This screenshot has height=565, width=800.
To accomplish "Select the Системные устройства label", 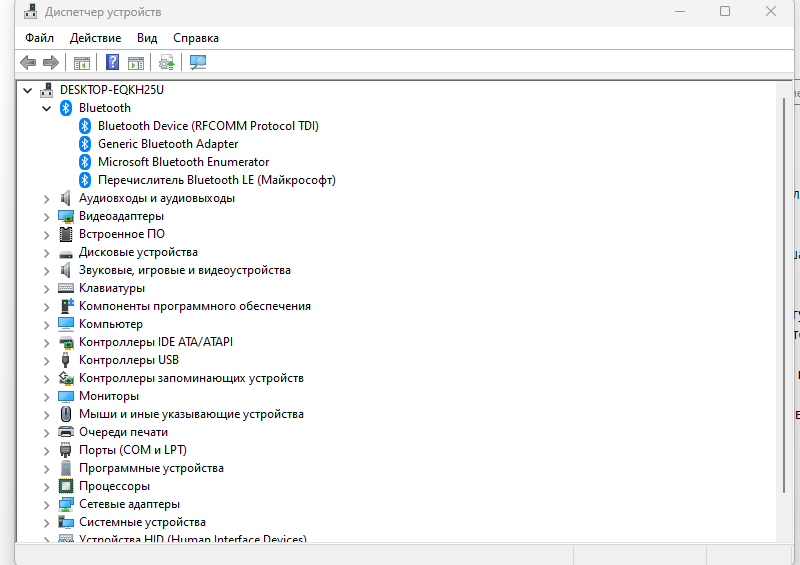I will [x=142, y=522].
